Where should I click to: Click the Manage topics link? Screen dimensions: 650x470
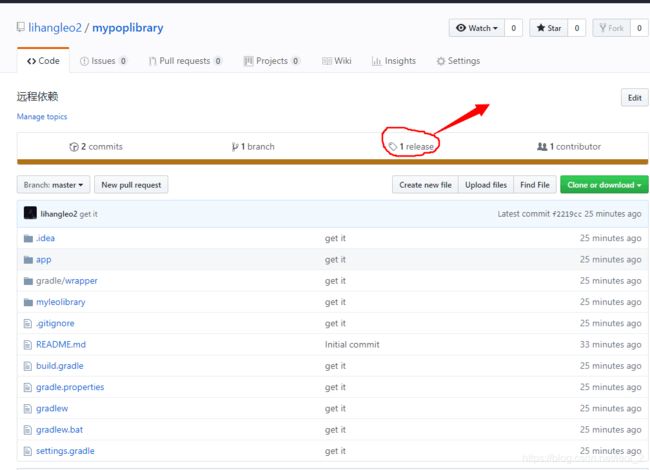[x=42, y=116]
